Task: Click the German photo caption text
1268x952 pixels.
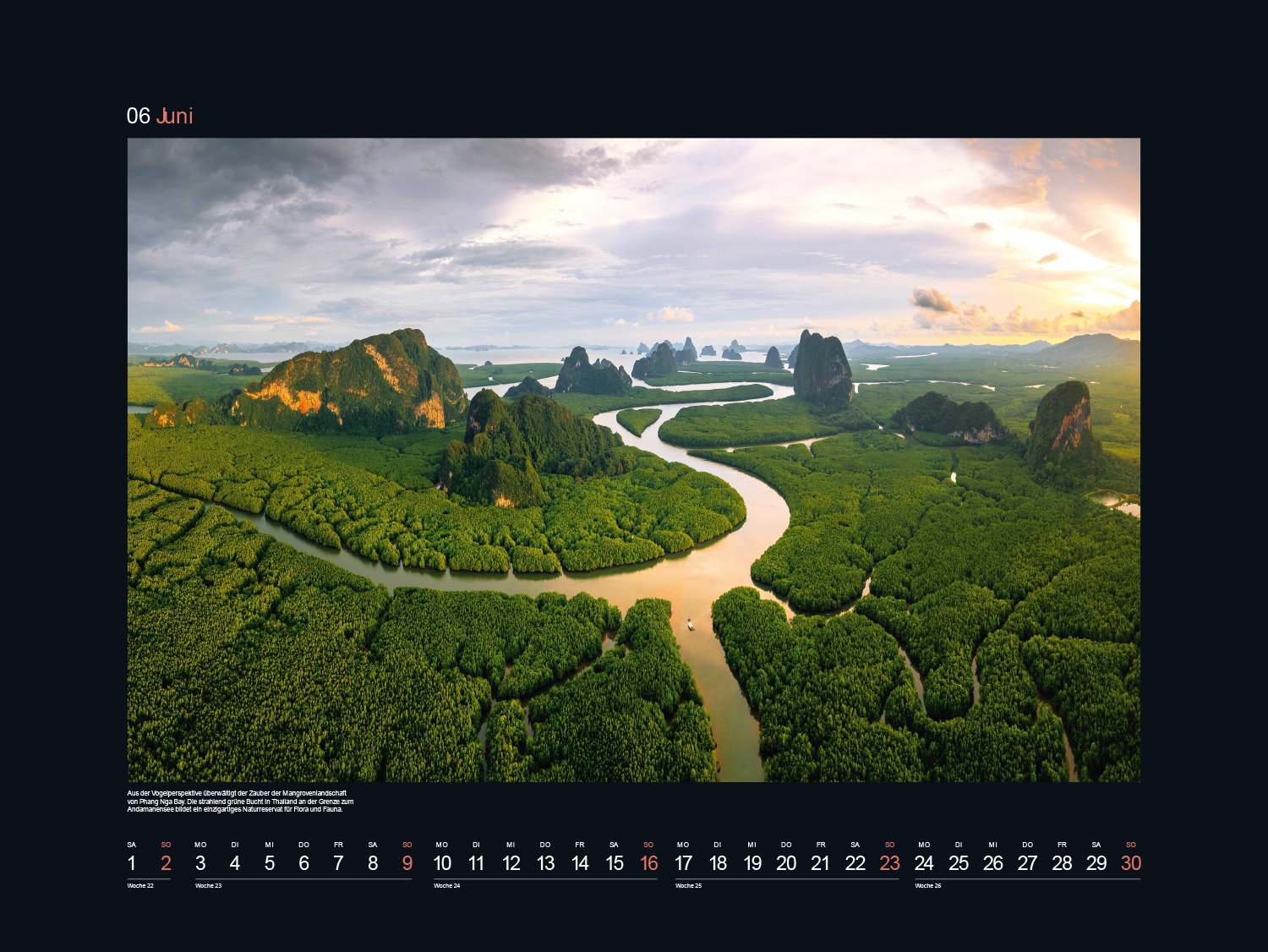Action: [240, 802]
